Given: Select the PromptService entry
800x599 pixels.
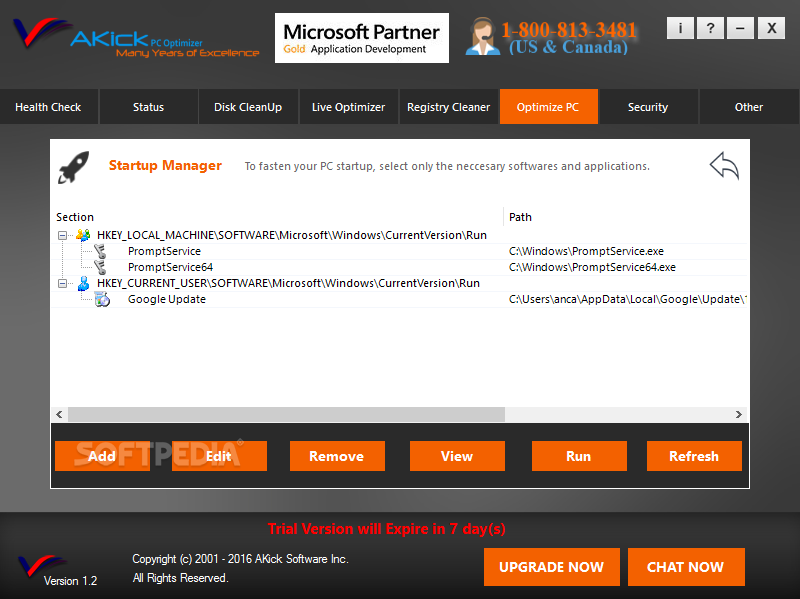Looking at the screenshot, I should coord(164,251).
